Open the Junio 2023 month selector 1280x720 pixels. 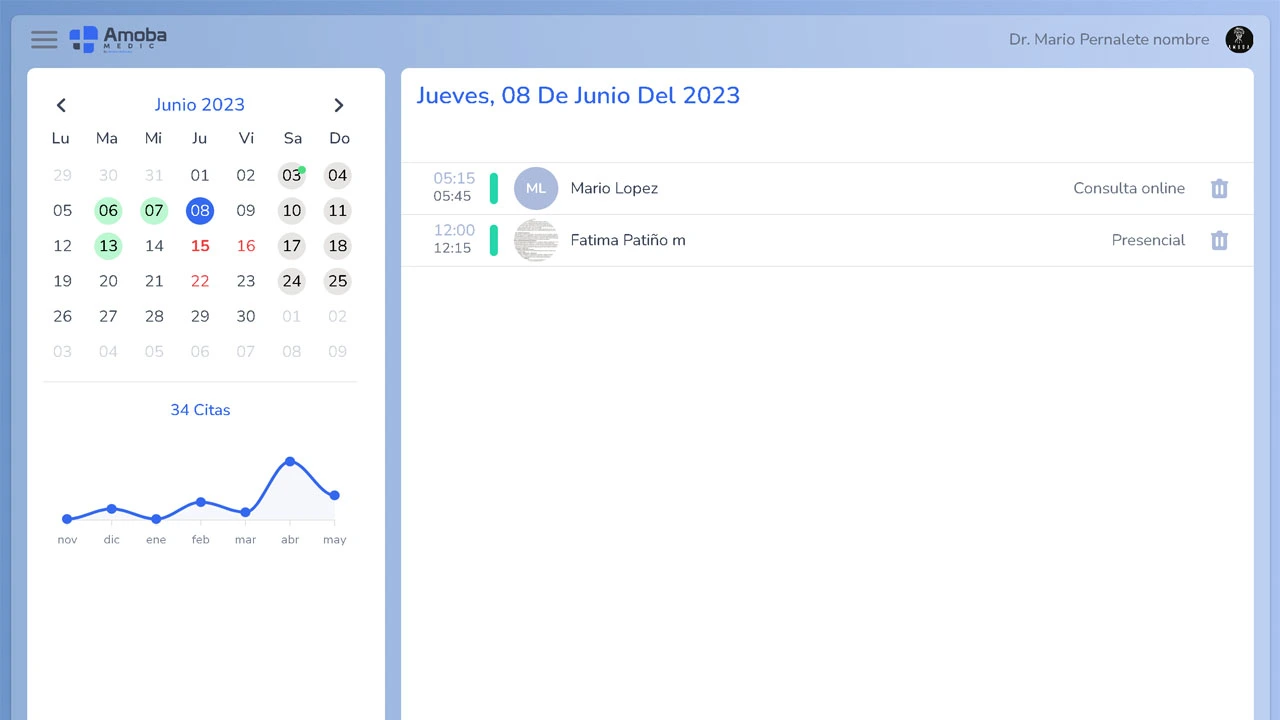[200, 105]
